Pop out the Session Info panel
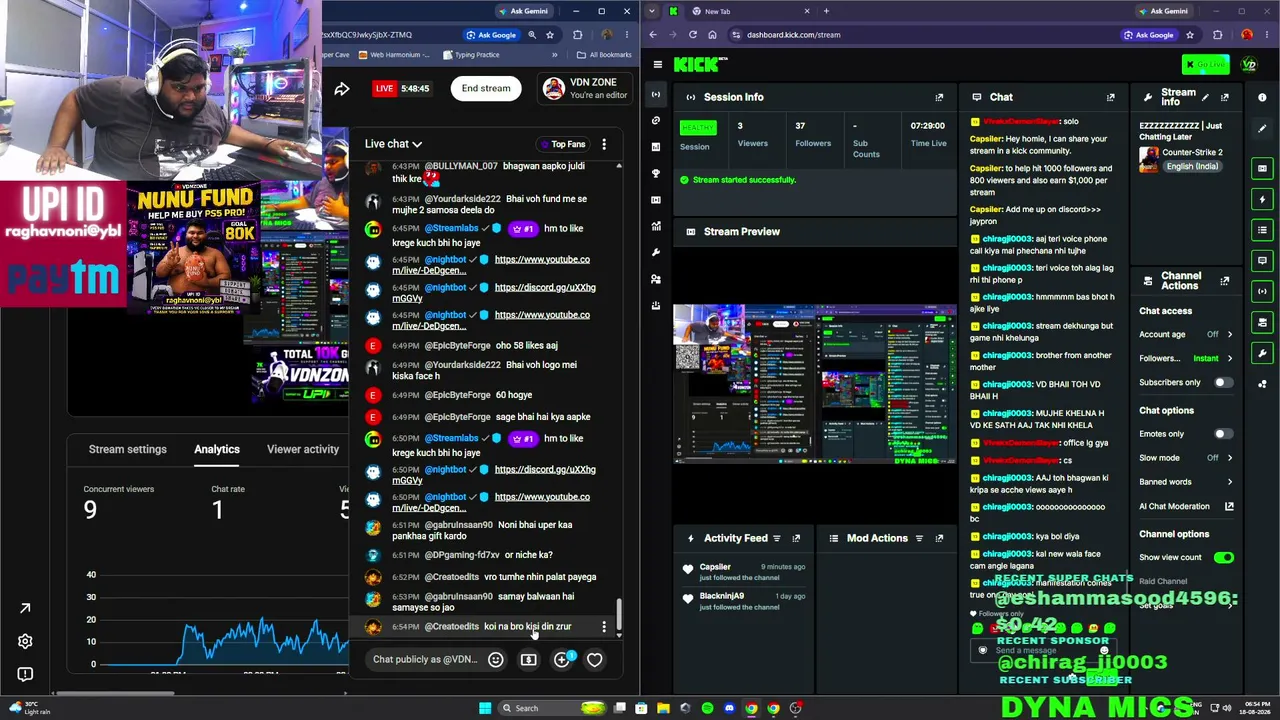This screenshot has height=720, width=1280. [939, 97]
